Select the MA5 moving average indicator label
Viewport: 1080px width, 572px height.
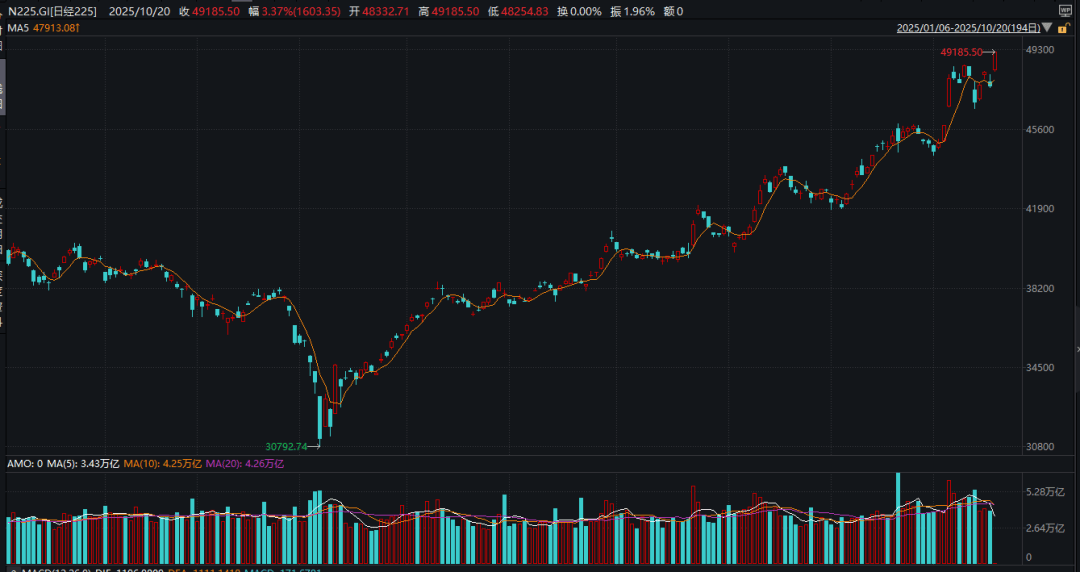(18, 28)
